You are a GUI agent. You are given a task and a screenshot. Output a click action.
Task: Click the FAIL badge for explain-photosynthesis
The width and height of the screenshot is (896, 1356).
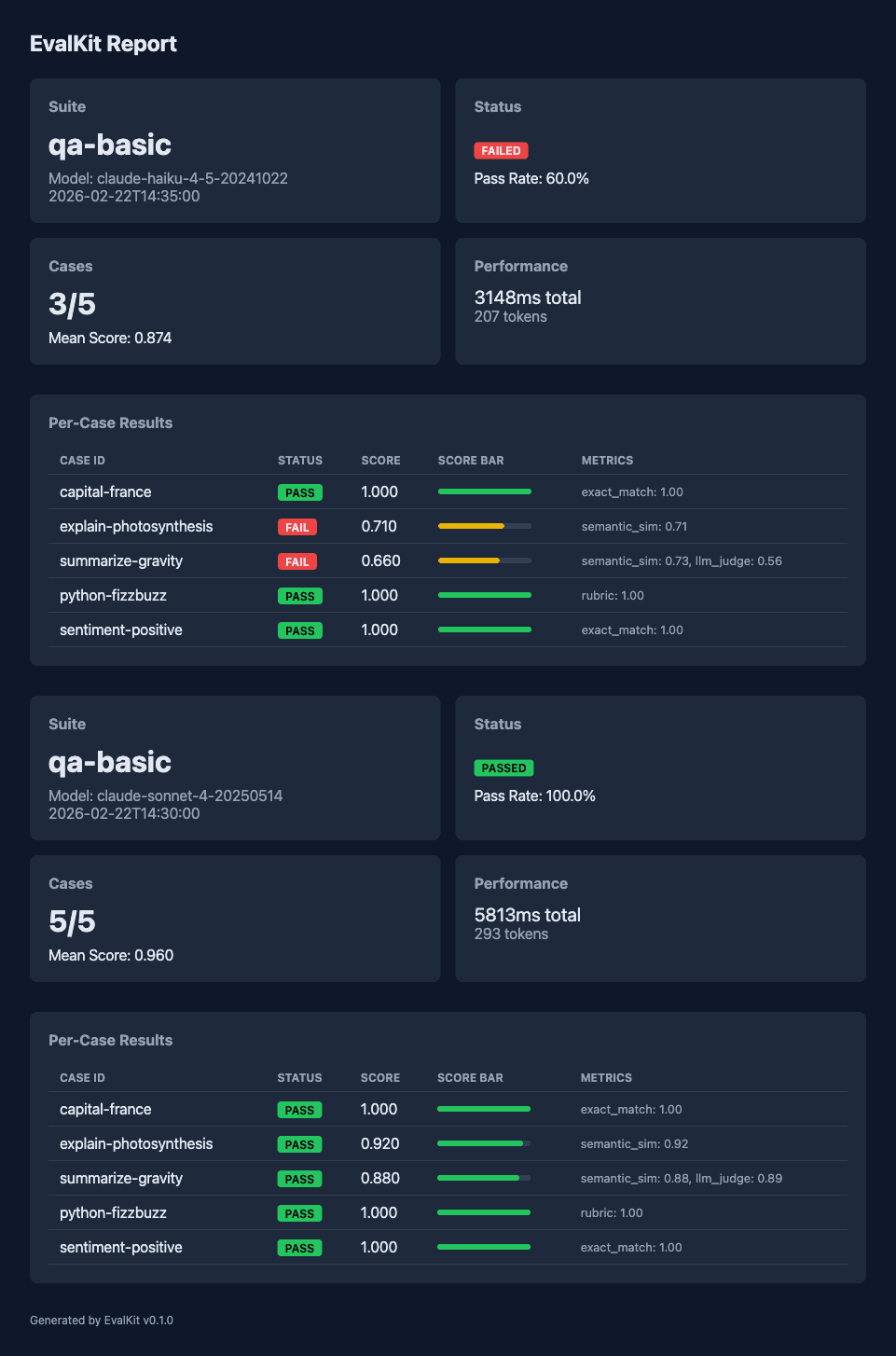click(297, 527)
